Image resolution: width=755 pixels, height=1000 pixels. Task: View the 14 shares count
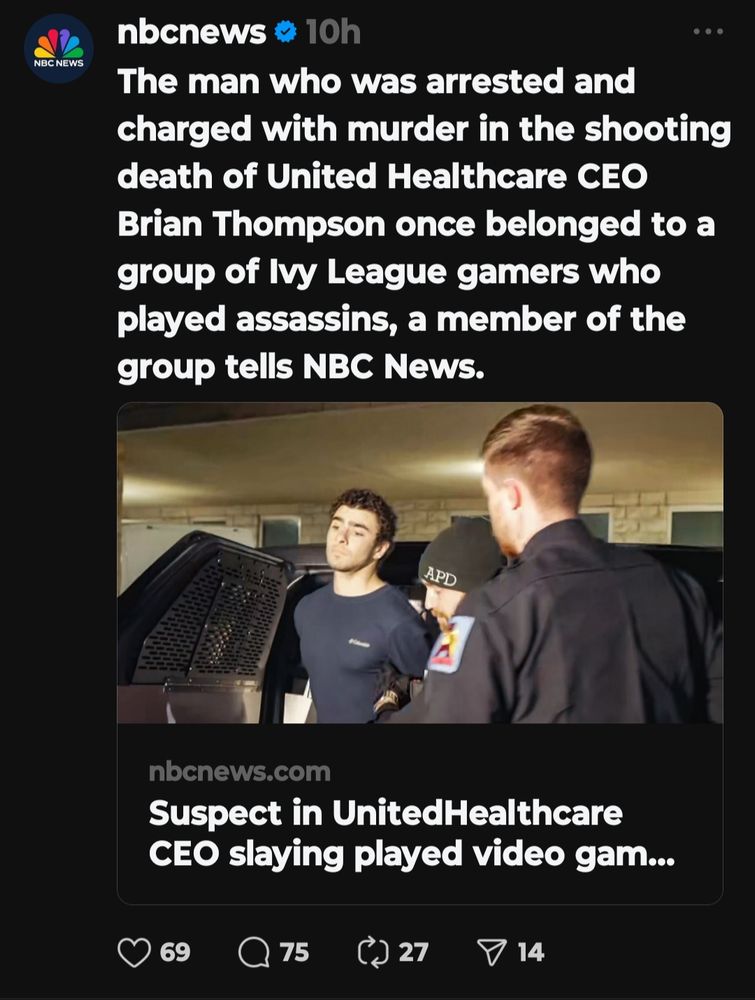pos(531,952)
